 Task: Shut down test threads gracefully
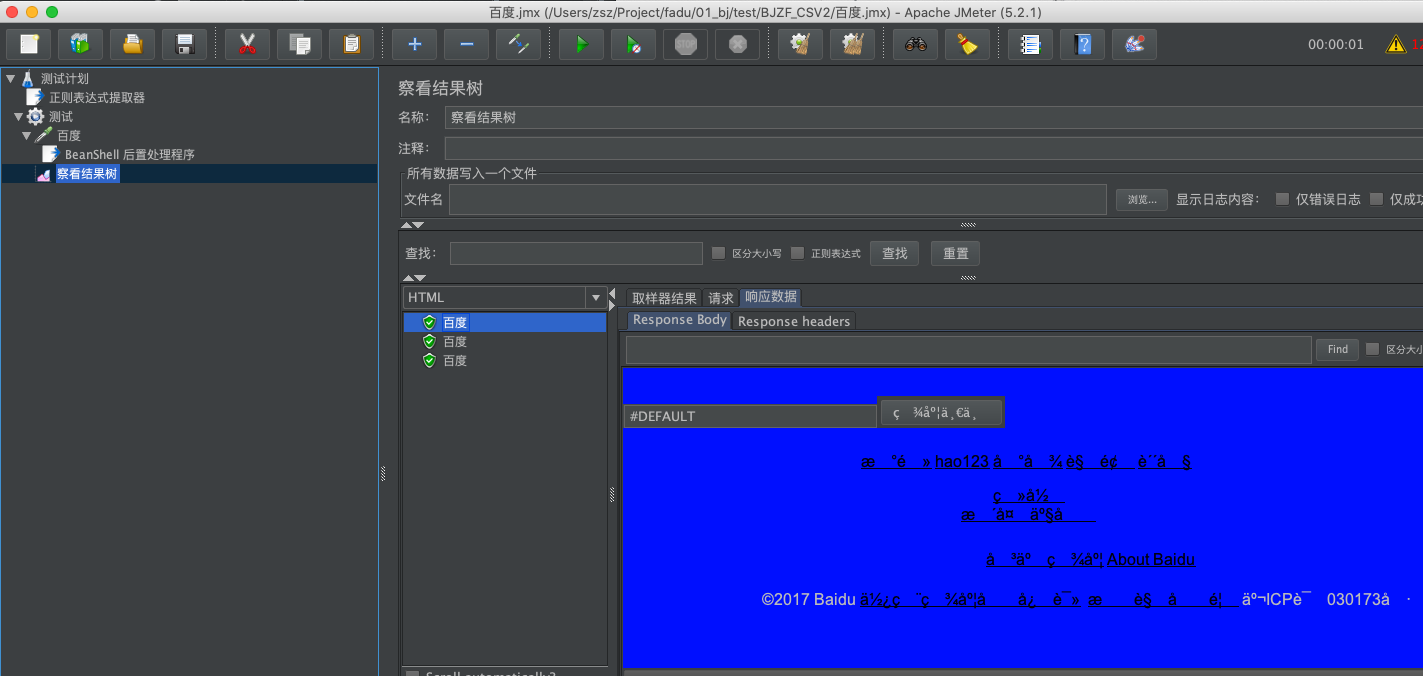pos(737,44)
